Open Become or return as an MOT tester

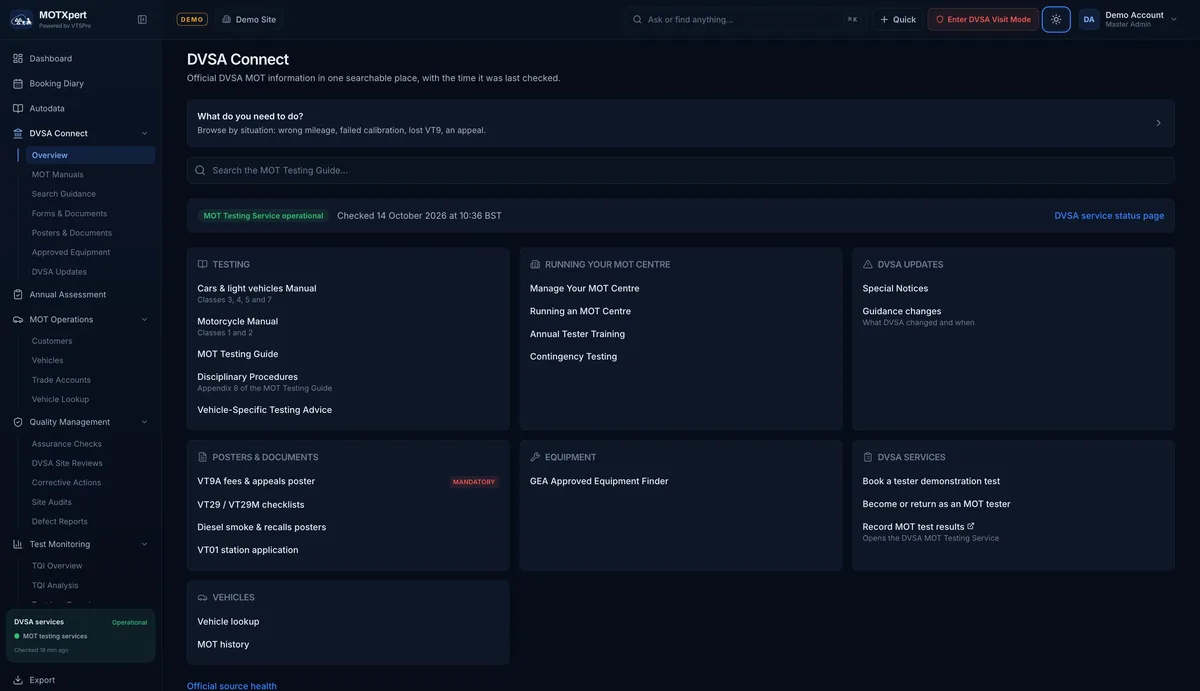point(937,504)
